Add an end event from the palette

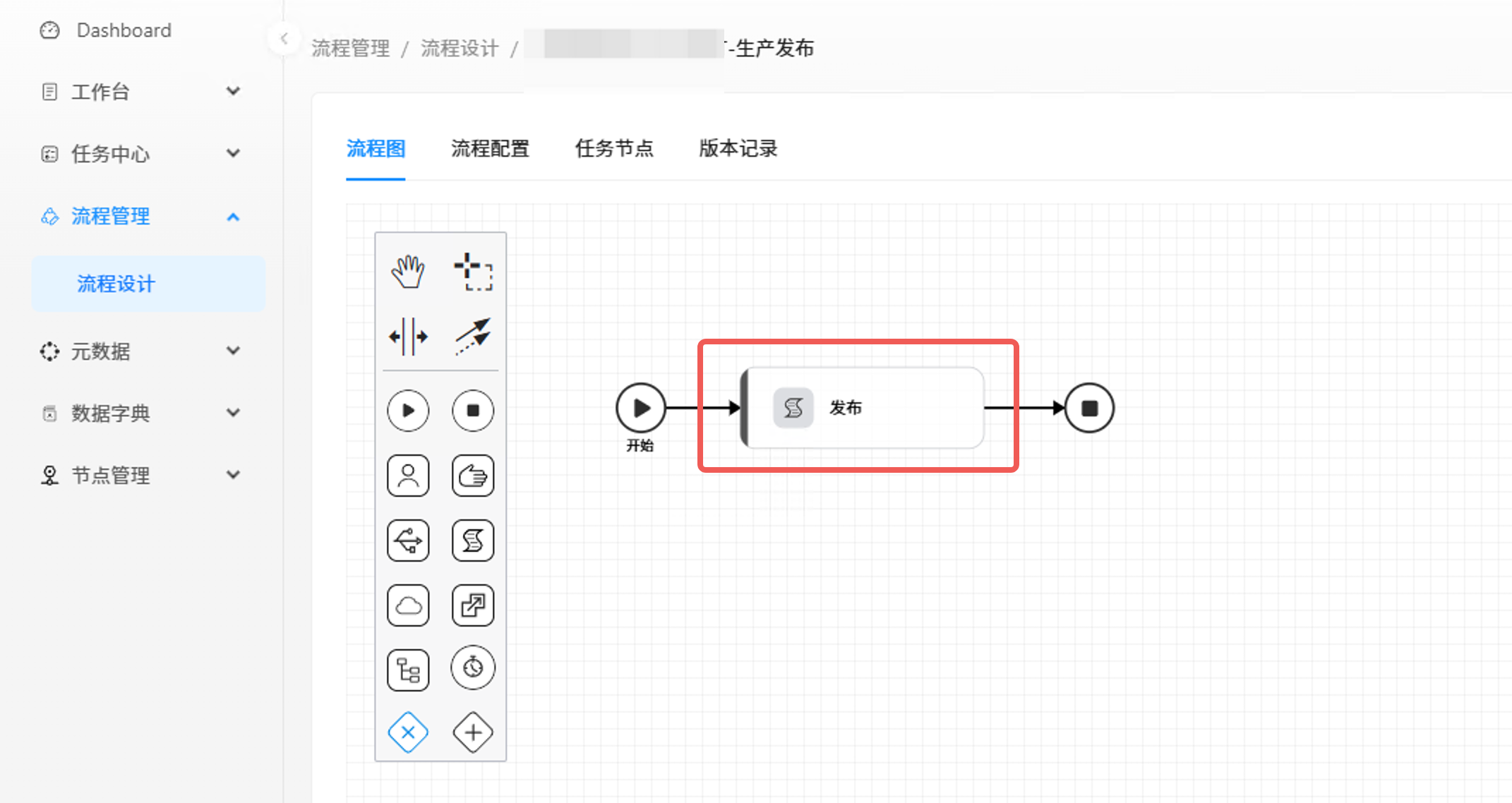click(x=473, y=410)
